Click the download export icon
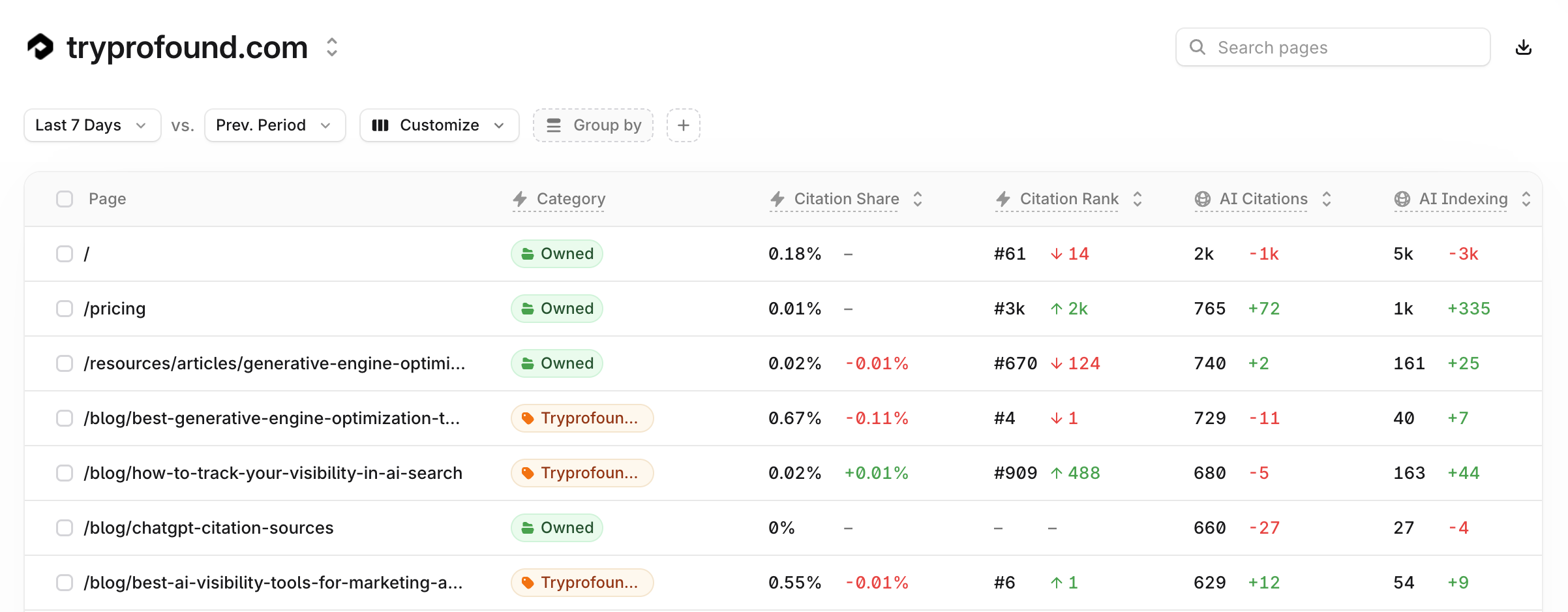 (x=1524, y=47)
